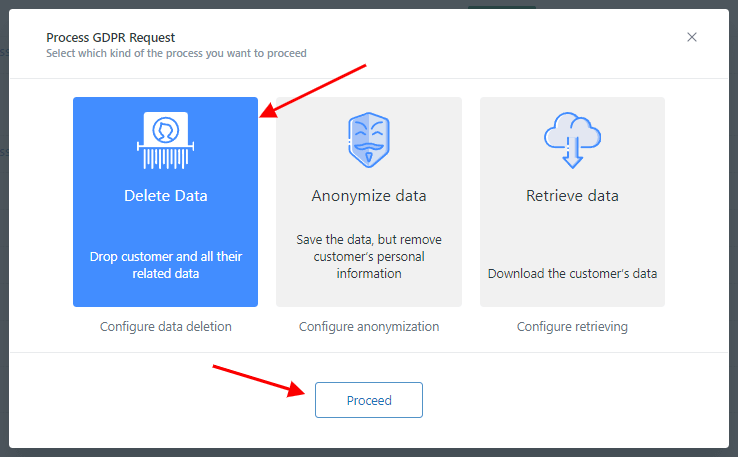This screenshot has width=738, height=457.
Task: Click the shredder icon on Delete Data card
Action: coord(165,140)
